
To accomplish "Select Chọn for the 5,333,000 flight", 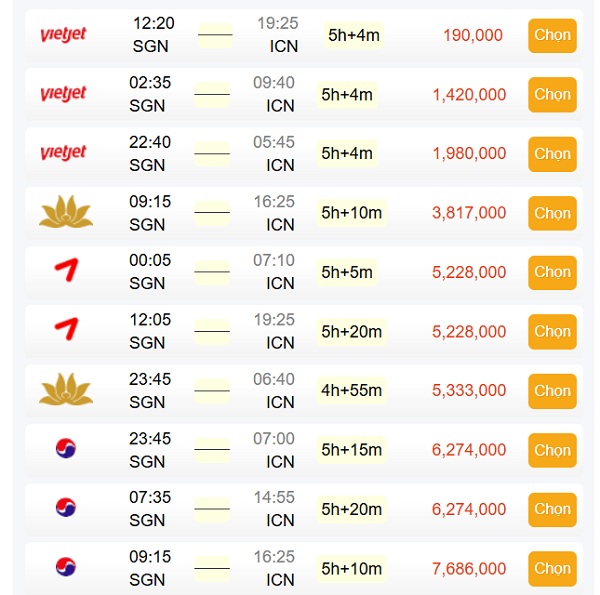I will coord(552,391).
